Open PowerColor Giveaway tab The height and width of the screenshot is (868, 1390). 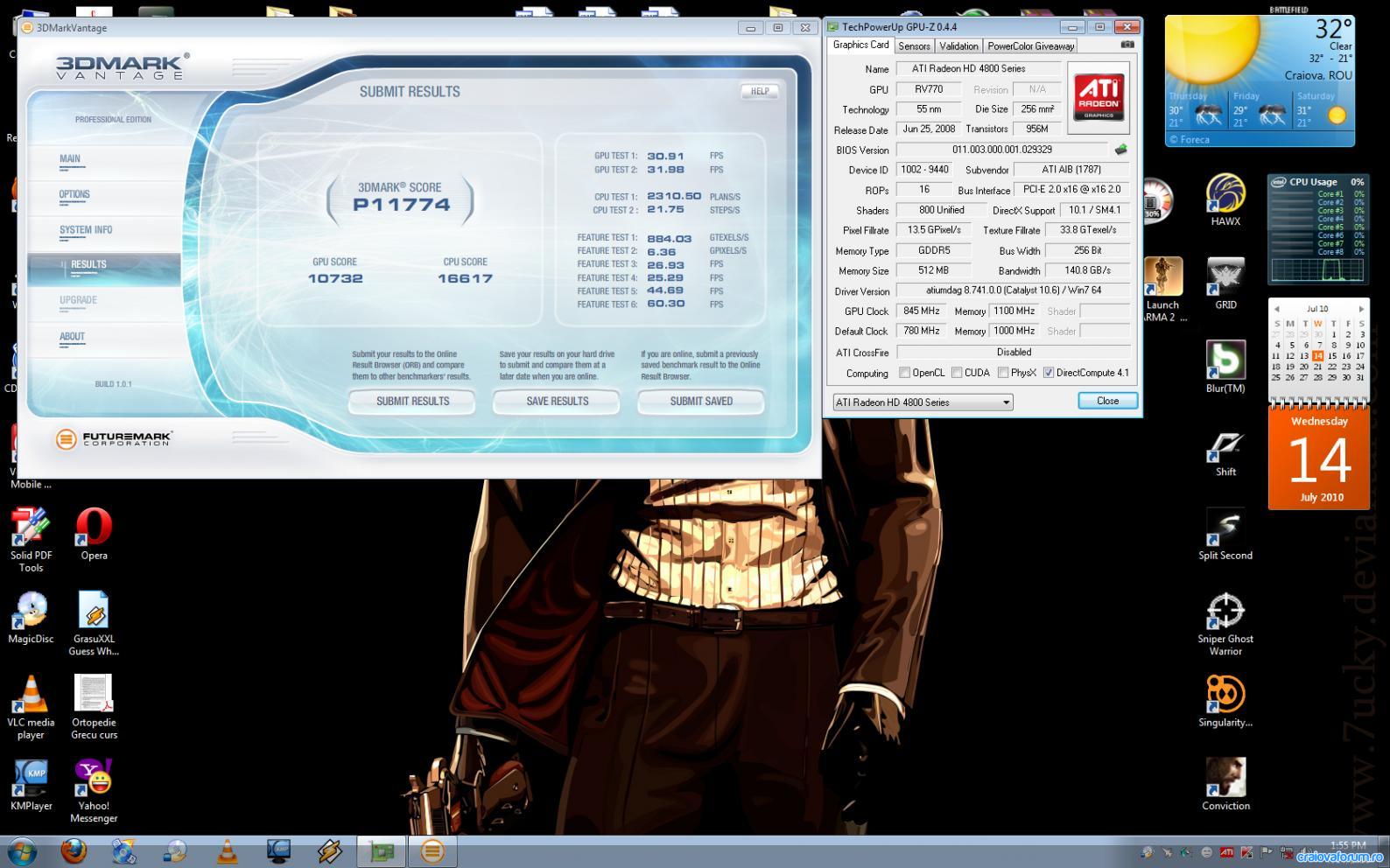point(1030,46)
